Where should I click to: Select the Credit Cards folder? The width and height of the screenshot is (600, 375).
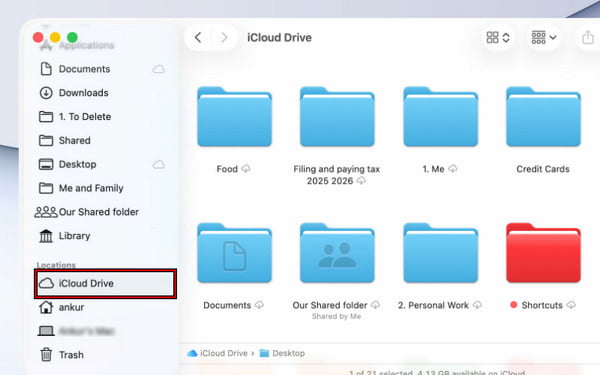point(543,117)
